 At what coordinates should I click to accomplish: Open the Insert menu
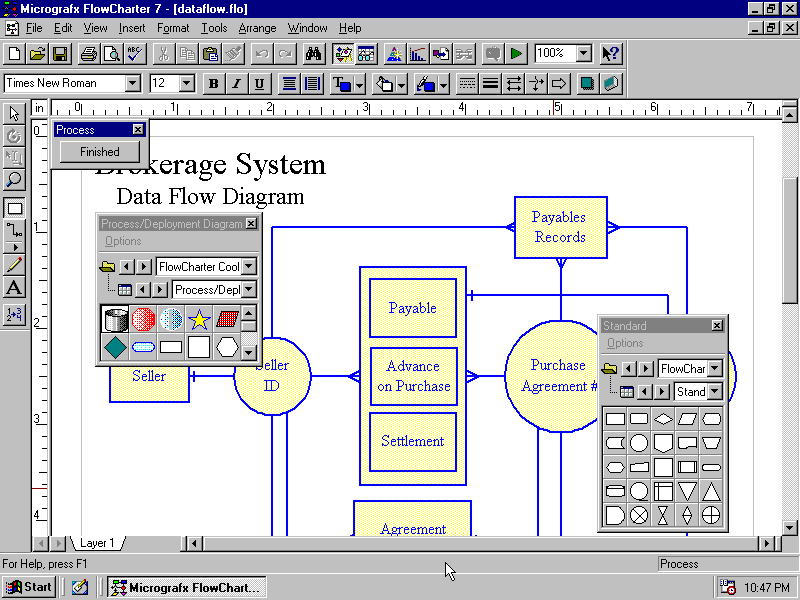[132, 28]
